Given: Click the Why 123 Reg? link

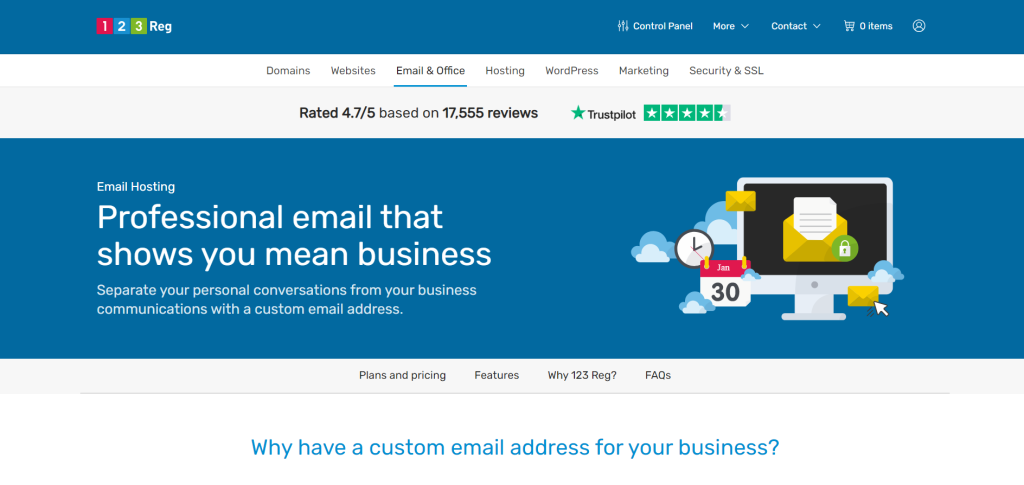Looking at the screenshot, I should tap(582, 375).
